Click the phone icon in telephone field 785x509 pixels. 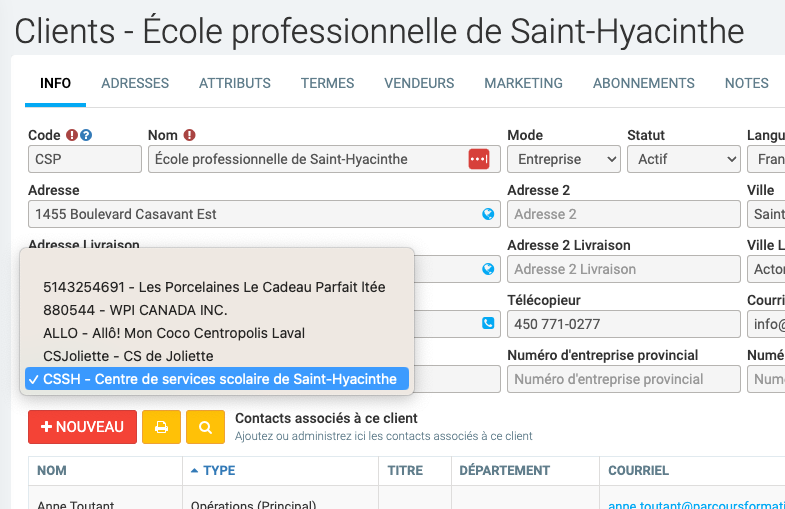click(488, 323)
